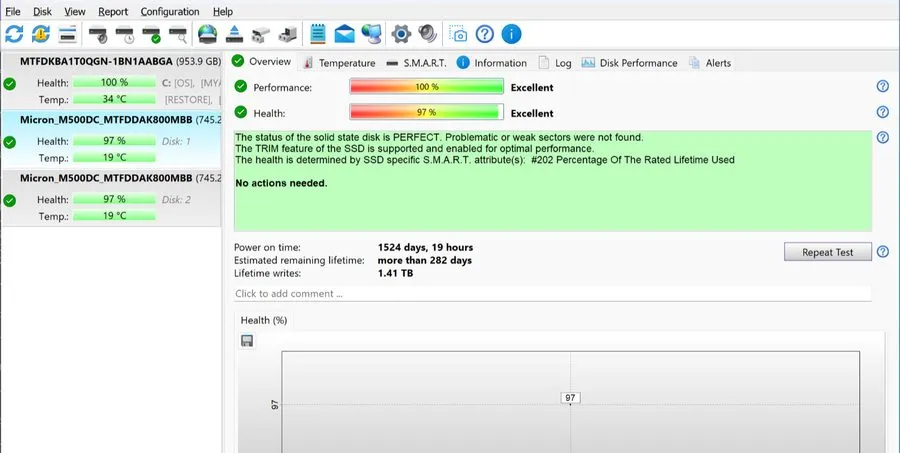Screen dimensions: 900x453
Task: Switch to the Disk Performance tab
Action: pos(630,63)
